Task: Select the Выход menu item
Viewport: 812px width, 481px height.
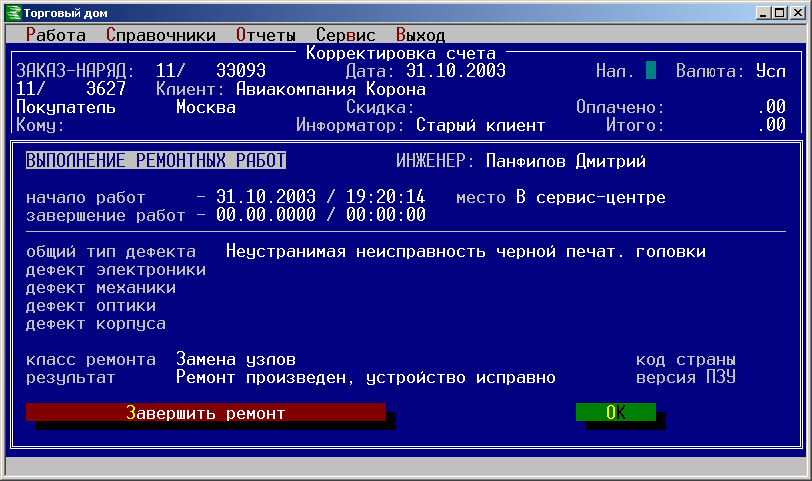Action: click(x=420, y=35)
